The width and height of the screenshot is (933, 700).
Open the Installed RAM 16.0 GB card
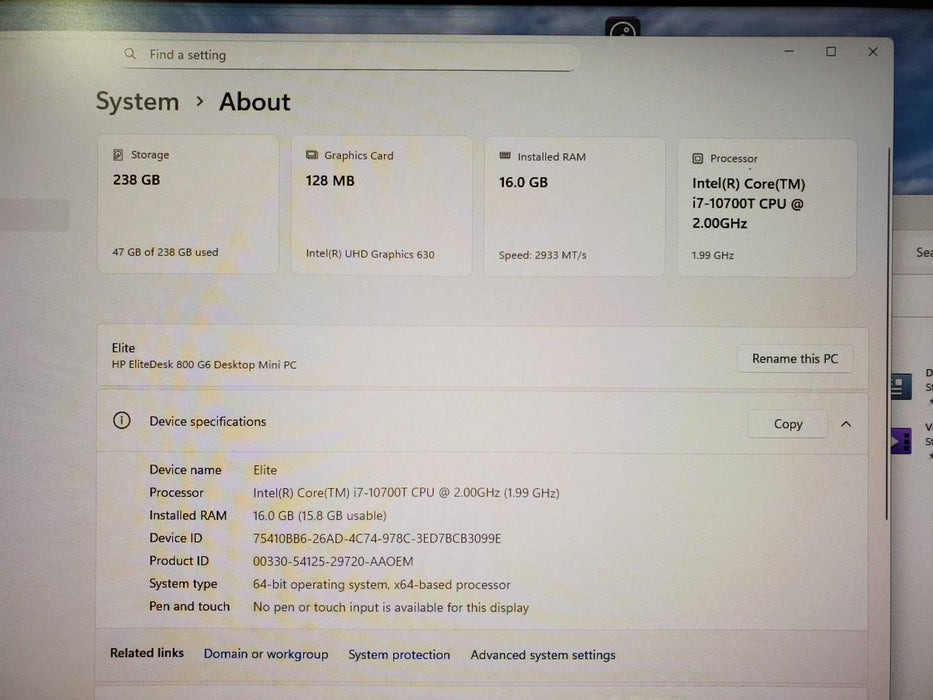coord(574,207)
